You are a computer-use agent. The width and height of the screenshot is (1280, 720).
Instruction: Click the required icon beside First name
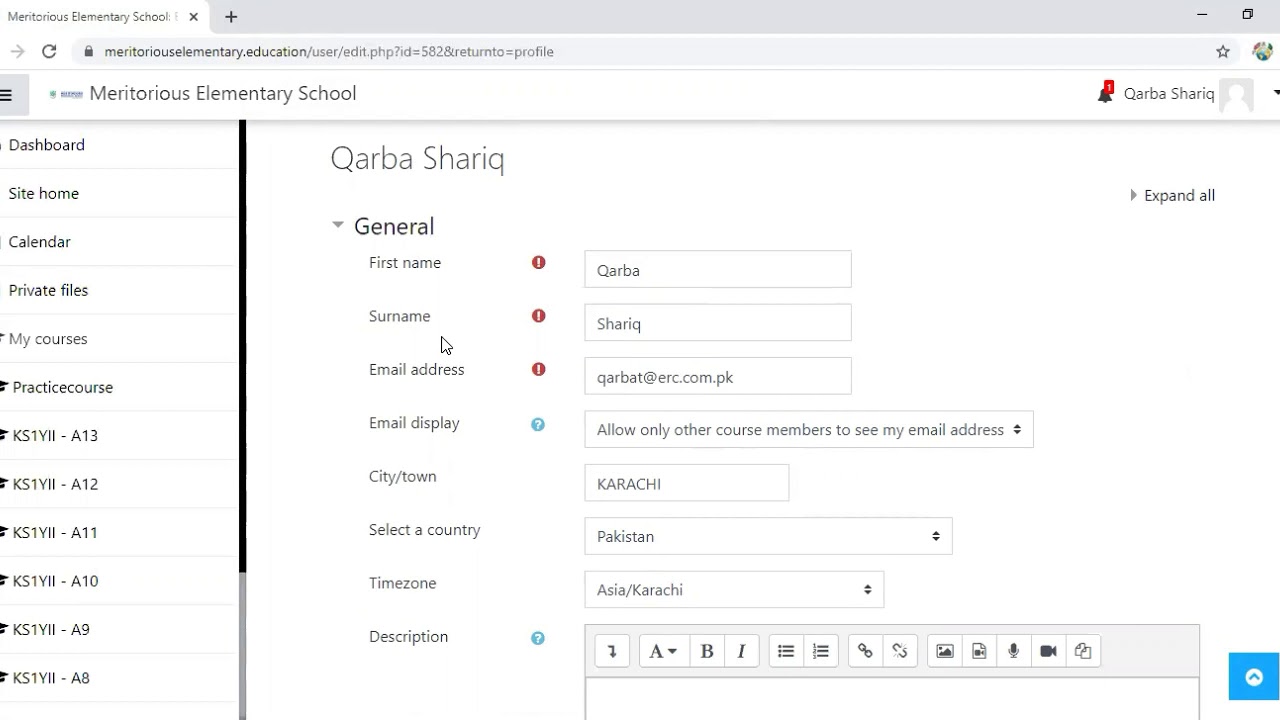pyautogui.click(x=539, y=262)
